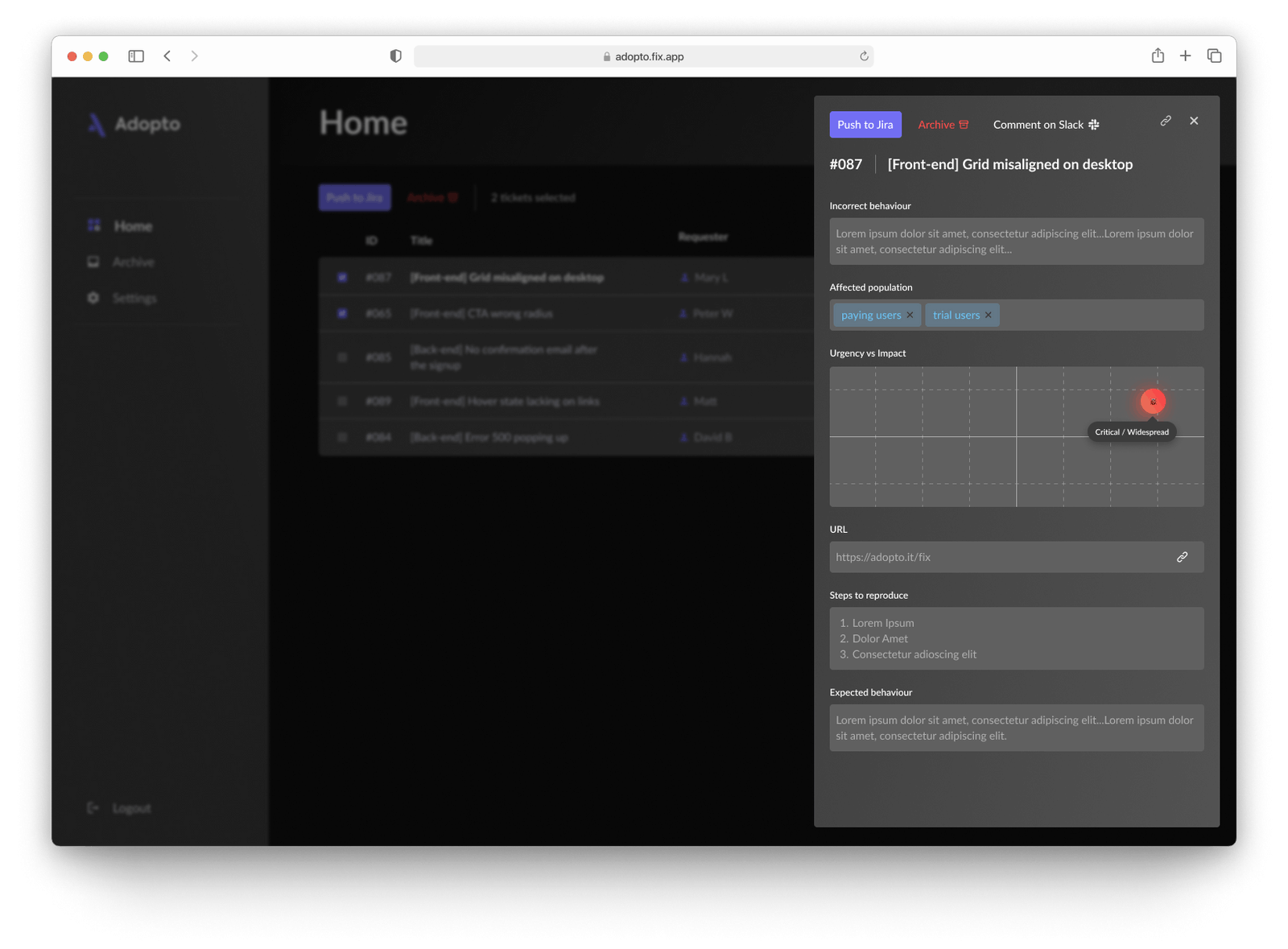
Task: Copy ticket link using the panel's link icon
Action: tap(1166, 121)
